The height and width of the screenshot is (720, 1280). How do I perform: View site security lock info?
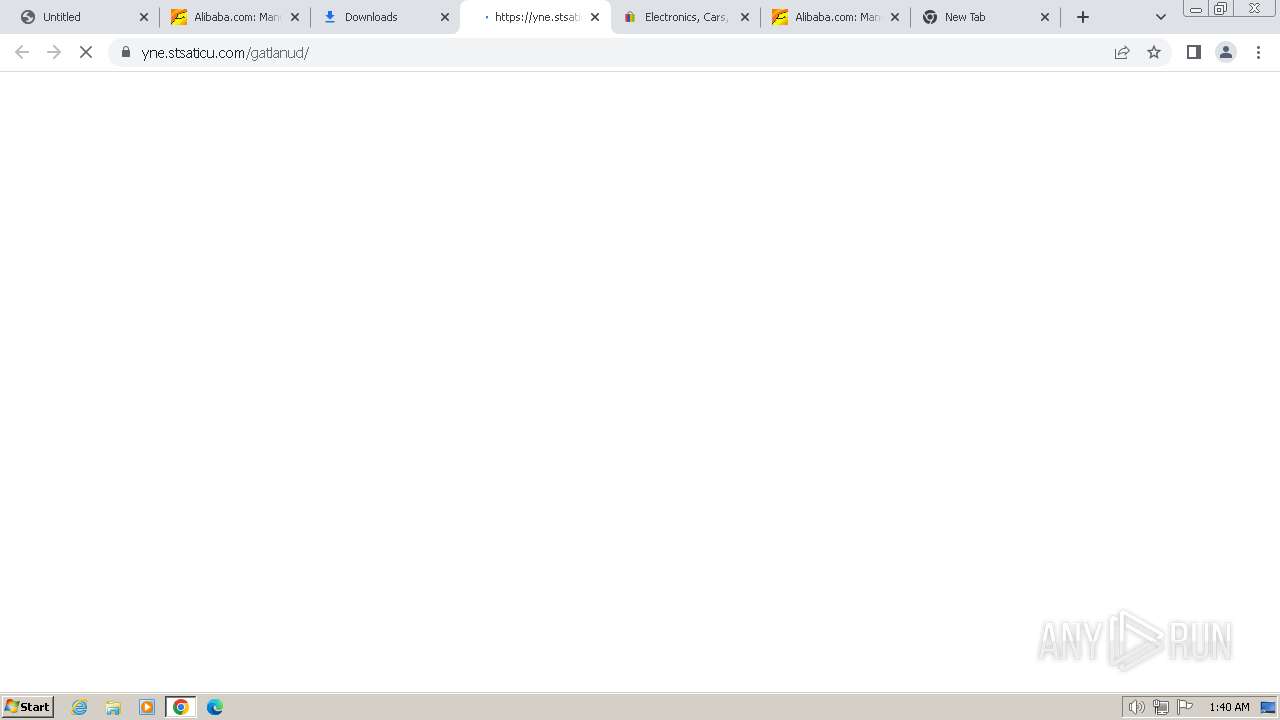tap(126, 52)
